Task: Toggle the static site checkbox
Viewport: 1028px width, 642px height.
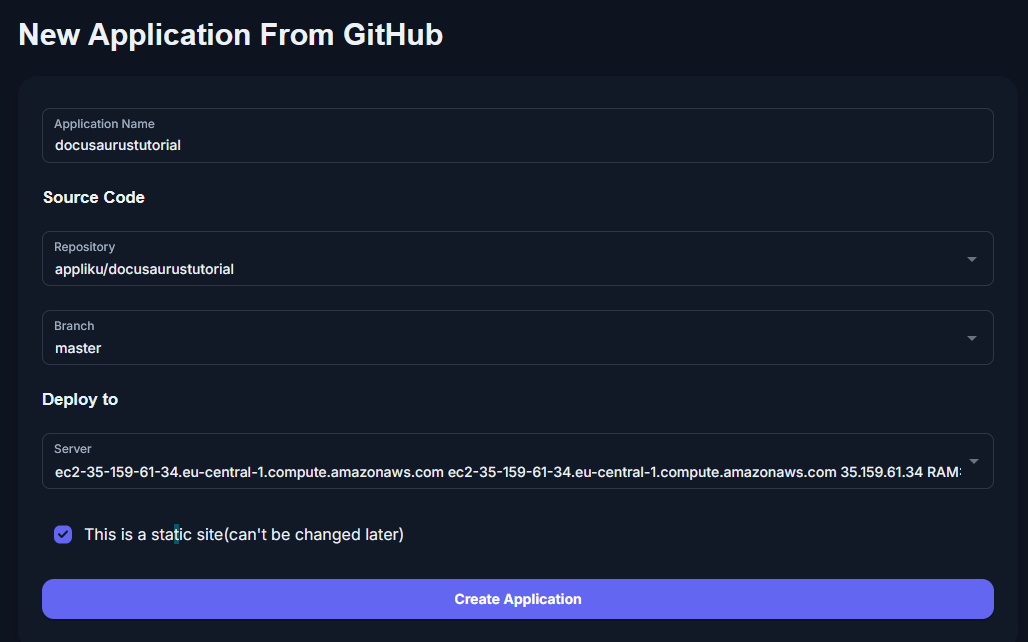Action: pos(63,535)
